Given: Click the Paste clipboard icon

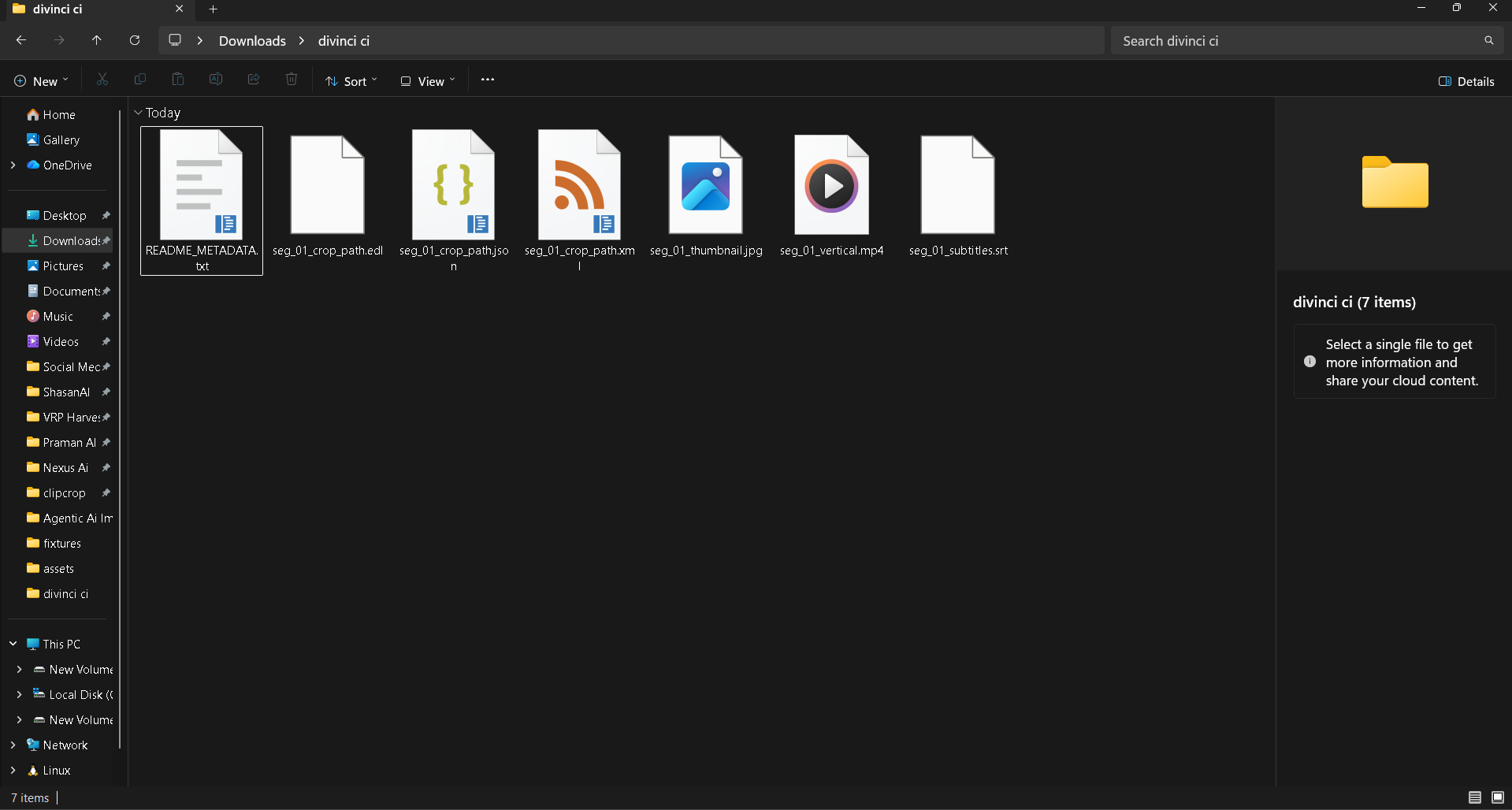Looking at the screenshot, I should (x=178, y=80).
